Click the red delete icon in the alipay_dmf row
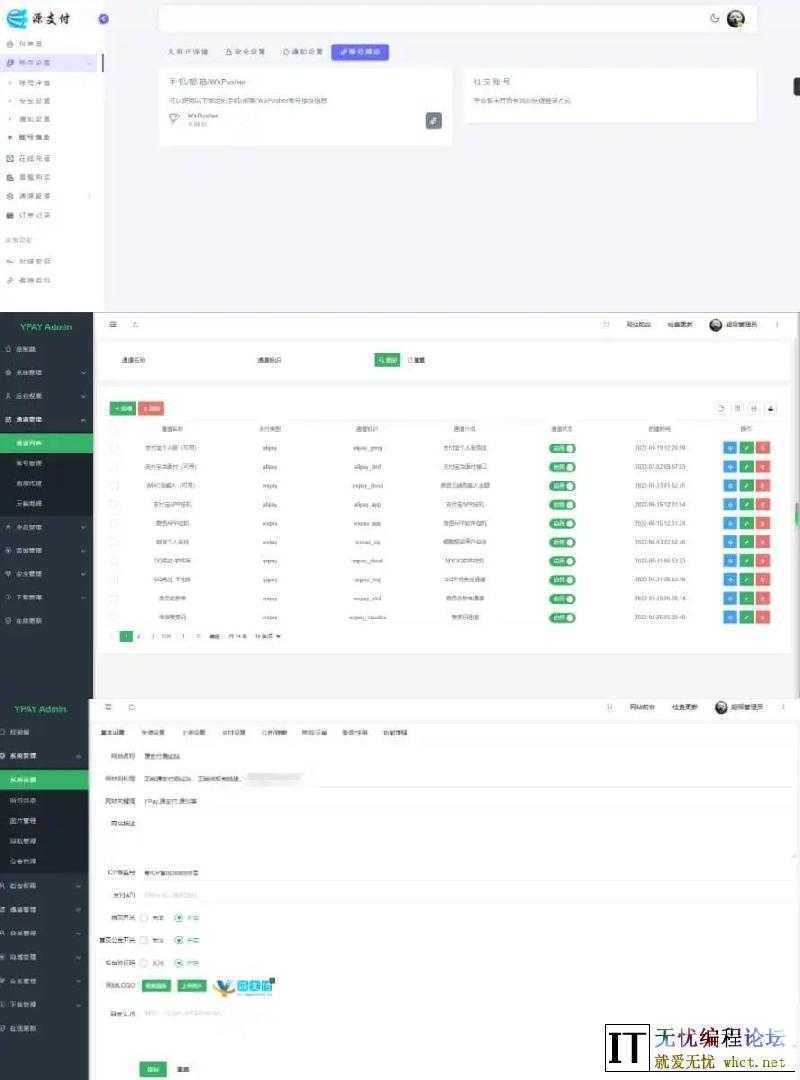 [x=763, y=467]
